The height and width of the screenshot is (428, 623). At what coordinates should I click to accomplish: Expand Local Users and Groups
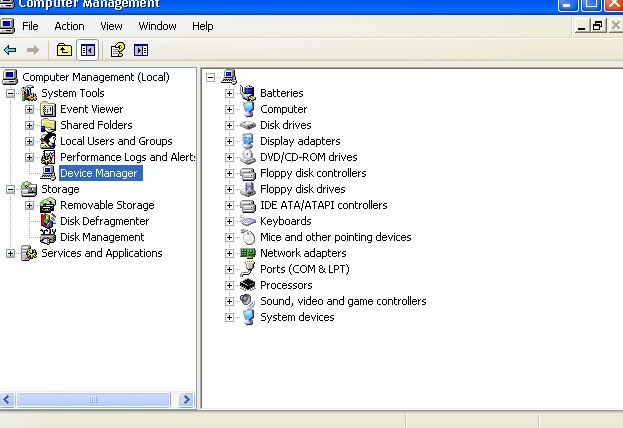click(29, 141)
